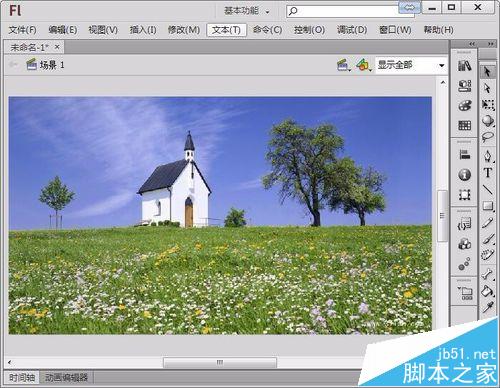
Task: Switch to the 动画编辑器 tab
Action: [66, 377]
